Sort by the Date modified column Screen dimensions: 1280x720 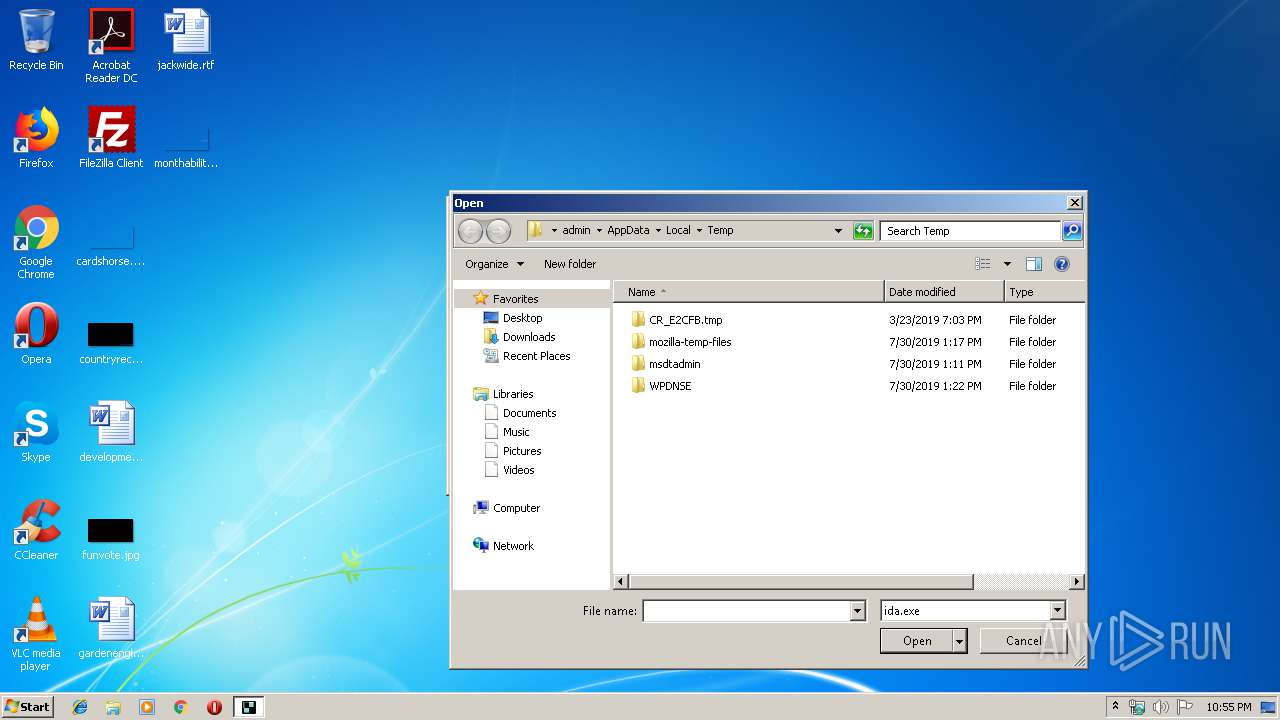(944, 292)
